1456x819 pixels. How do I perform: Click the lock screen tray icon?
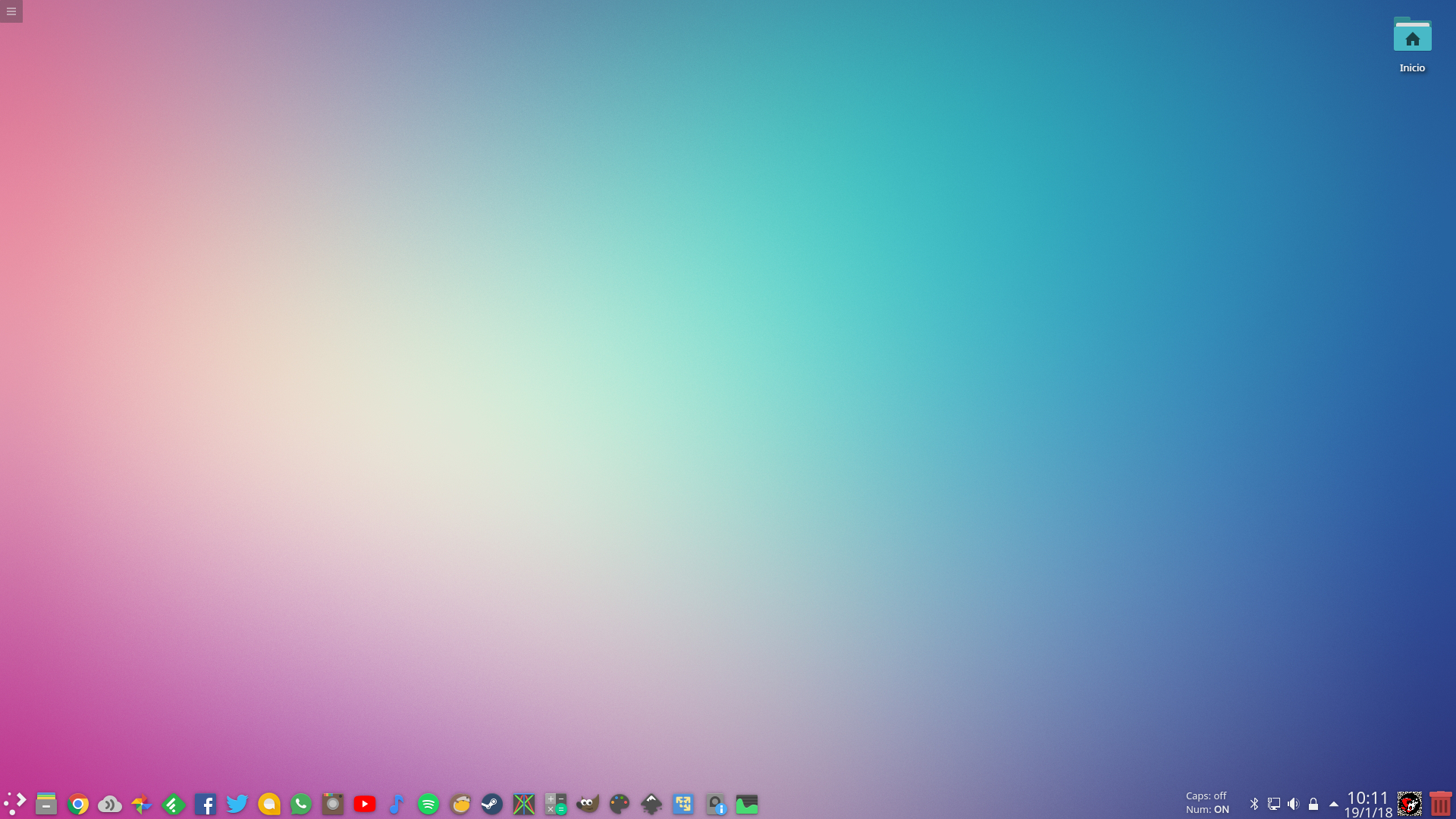pos(1313,804)
